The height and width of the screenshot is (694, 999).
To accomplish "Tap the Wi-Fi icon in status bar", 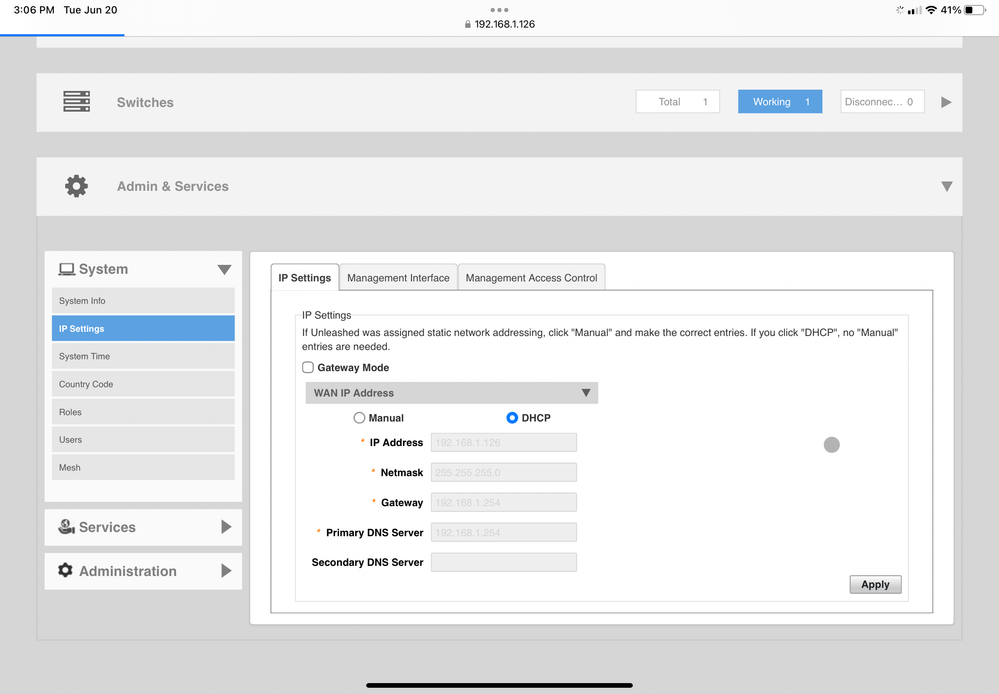I will (931, 10).
